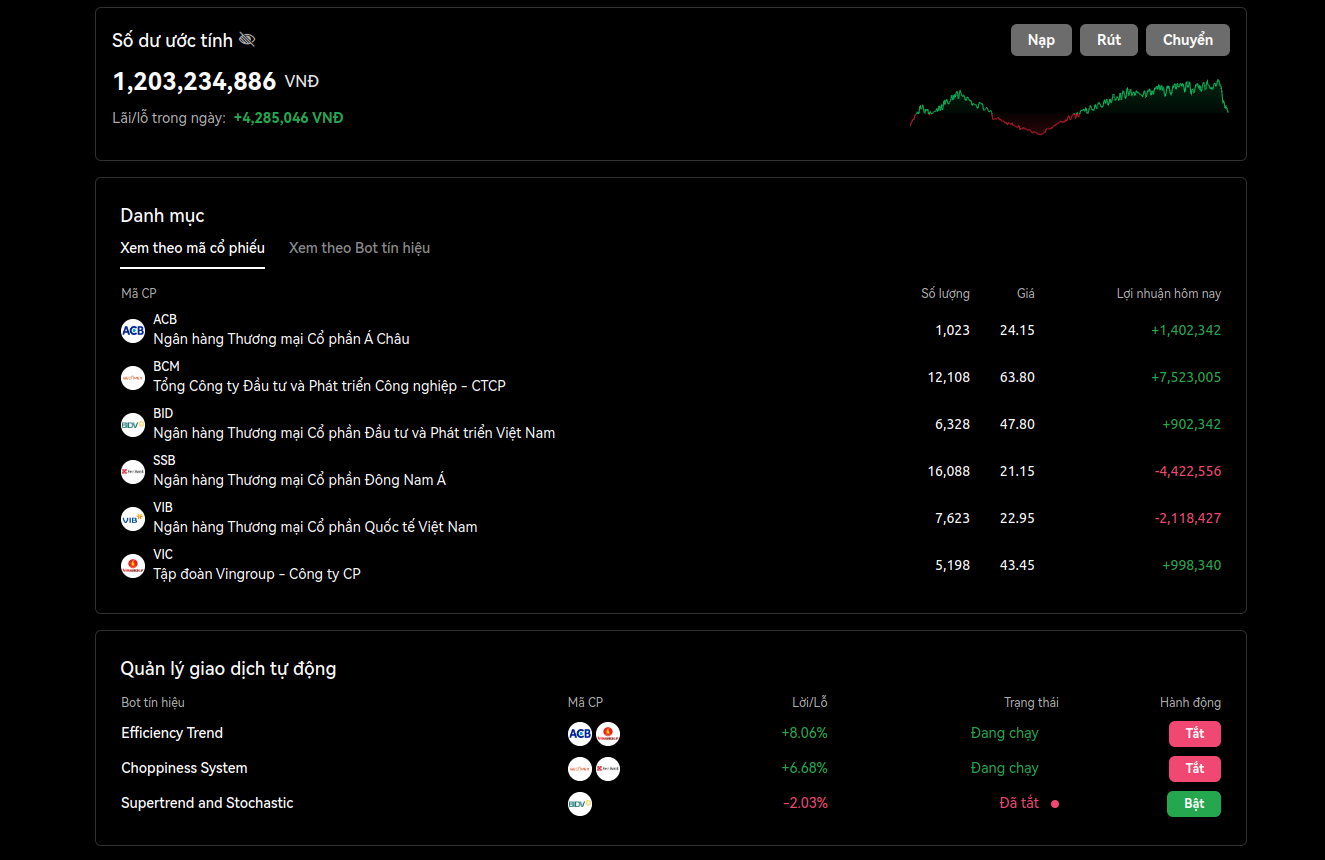Image resolution: width=1325 pixels, height=860 pixels.
Task: Click SSB icon in Choppiness System row
Action: tap(608, 769)
